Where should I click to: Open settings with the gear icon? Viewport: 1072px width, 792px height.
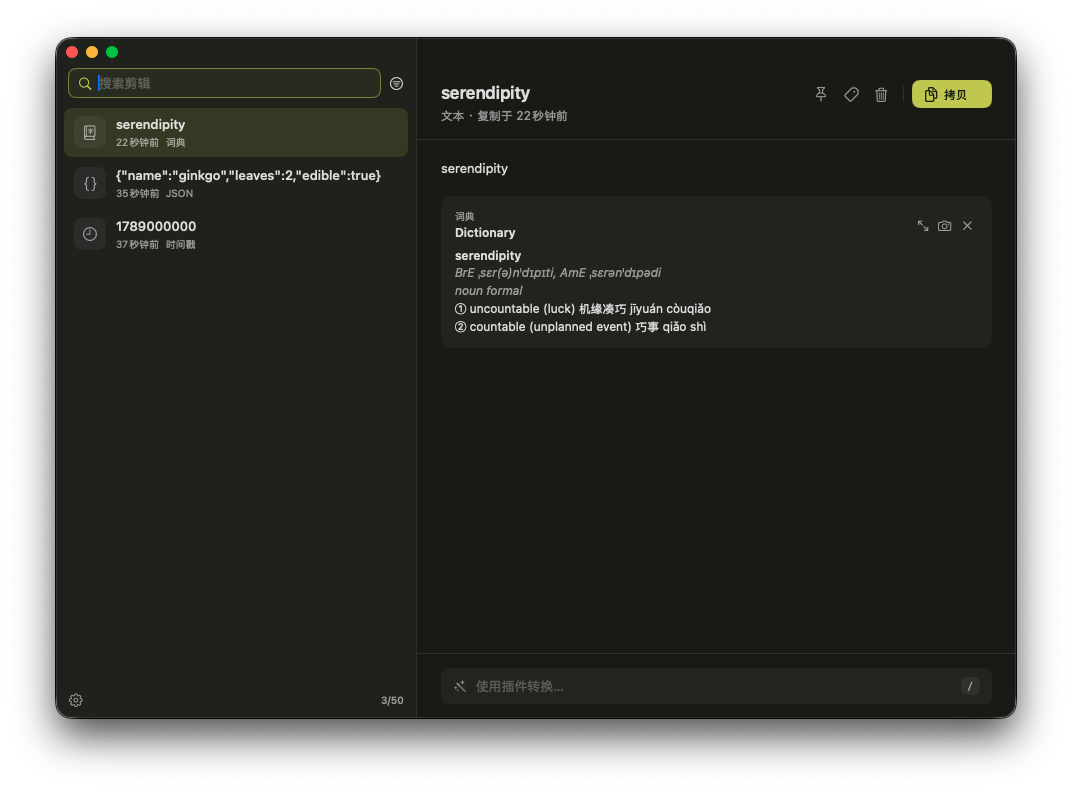click(76, 700)
